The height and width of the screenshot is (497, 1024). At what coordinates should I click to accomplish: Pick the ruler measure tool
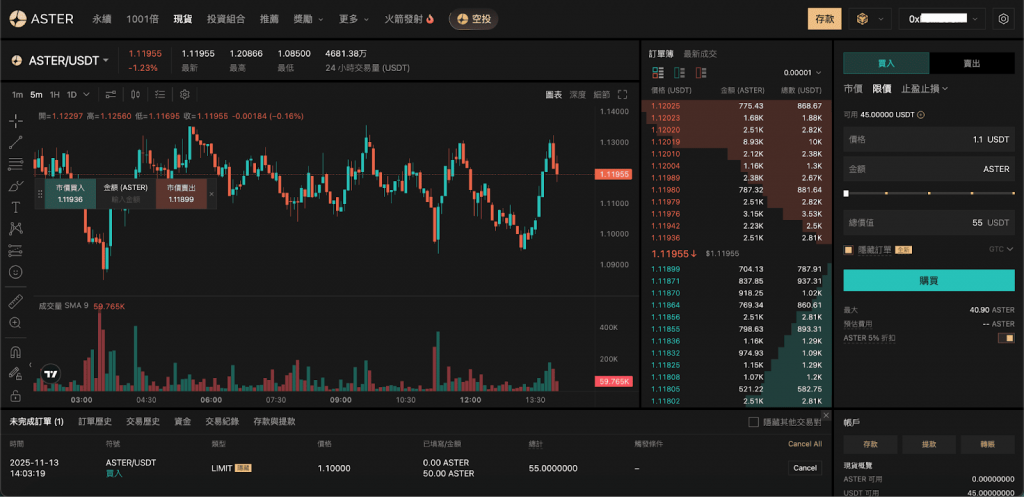16,301
